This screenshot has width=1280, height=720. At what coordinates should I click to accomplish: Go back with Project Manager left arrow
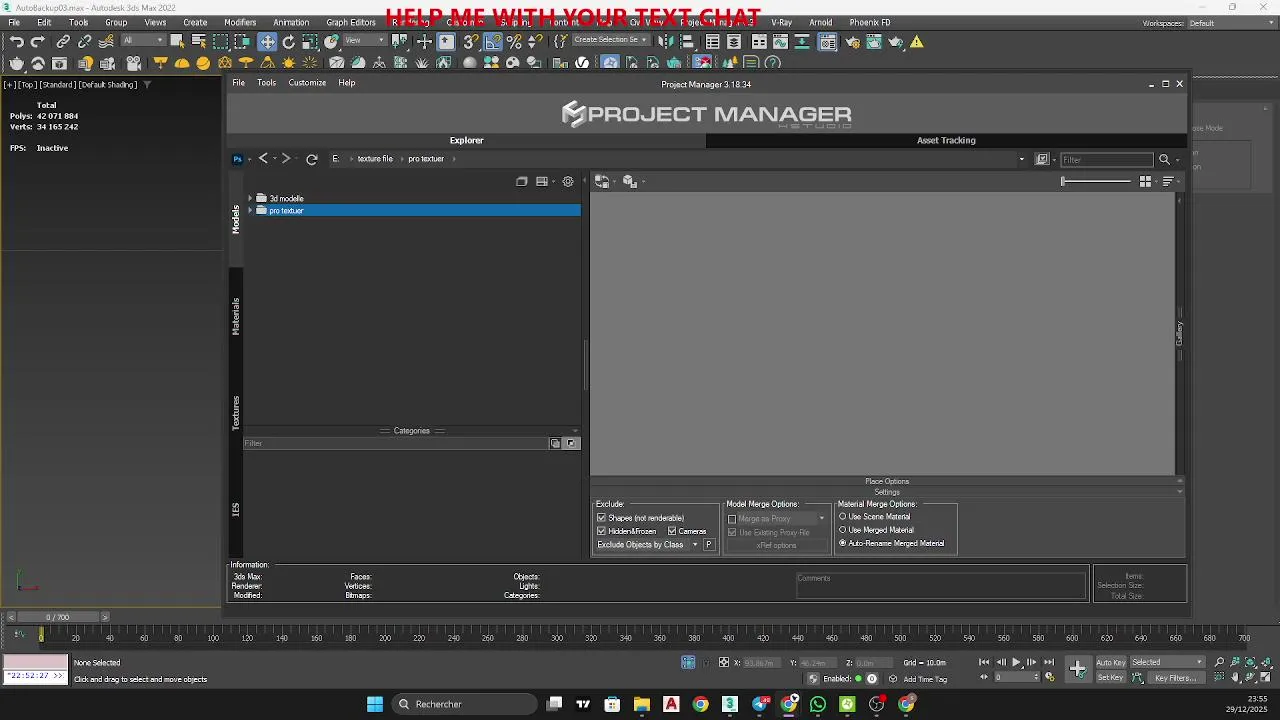[263, 158]
